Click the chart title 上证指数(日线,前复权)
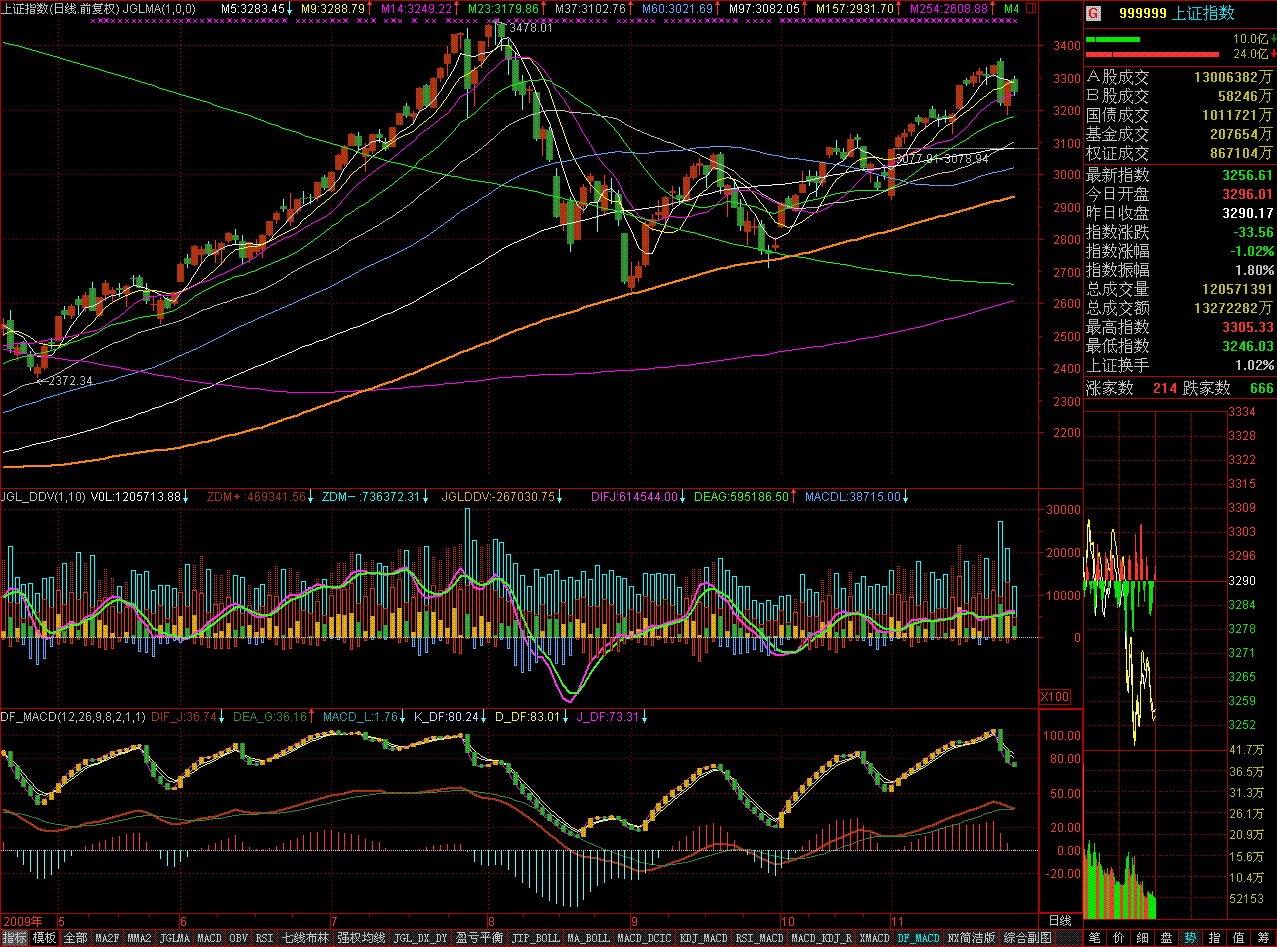This screenshot has width=1277, height=947. click(x=60, y=8)
